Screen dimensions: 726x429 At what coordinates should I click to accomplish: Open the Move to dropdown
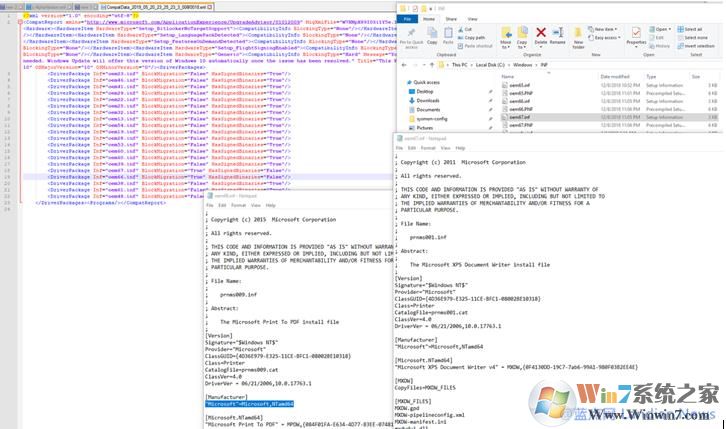507,40
